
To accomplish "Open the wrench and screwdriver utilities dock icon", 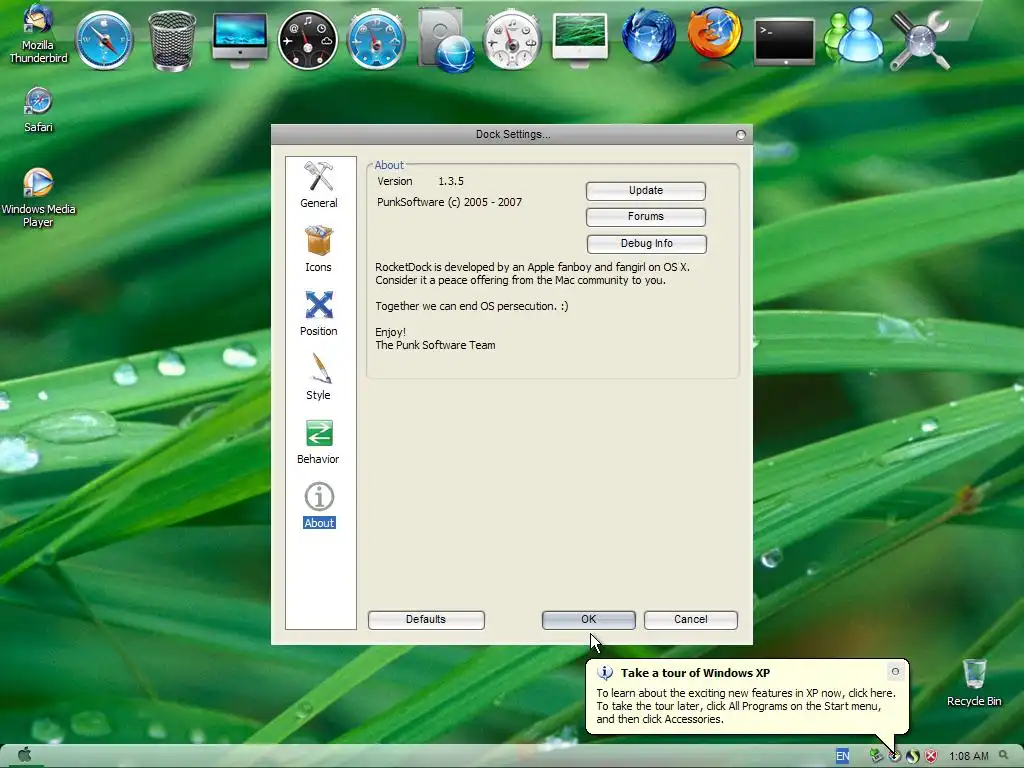I will 920,40.
